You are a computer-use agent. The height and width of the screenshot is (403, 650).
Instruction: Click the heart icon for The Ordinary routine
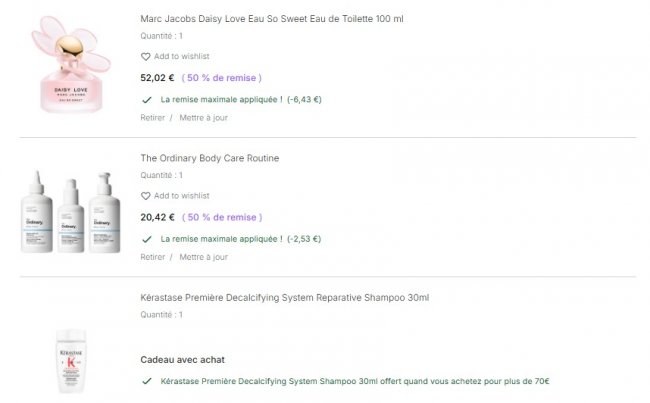click(146, 196)
